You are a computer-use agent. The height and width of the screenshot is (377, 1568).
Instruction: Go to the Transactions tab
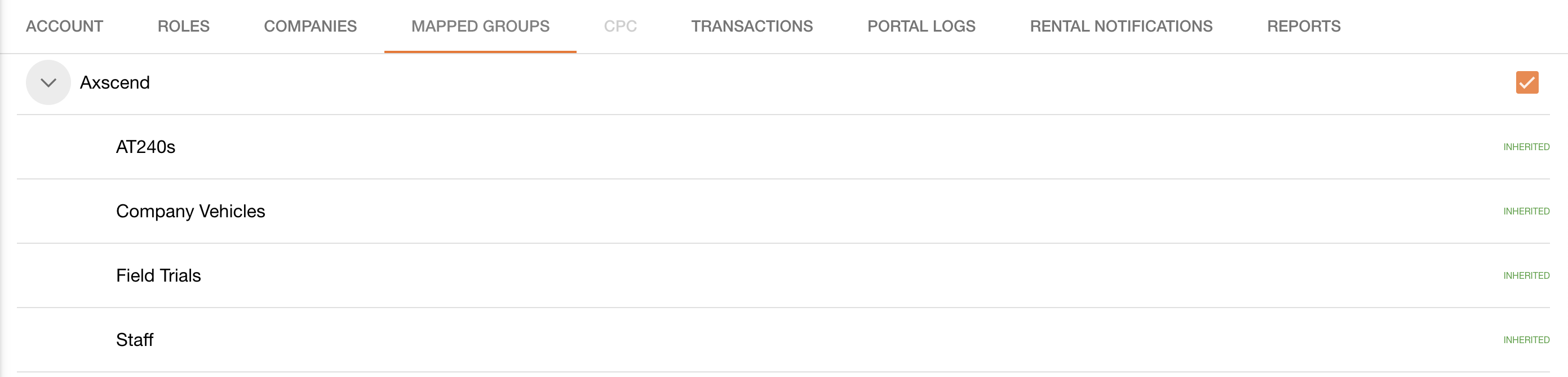point(752,26)
